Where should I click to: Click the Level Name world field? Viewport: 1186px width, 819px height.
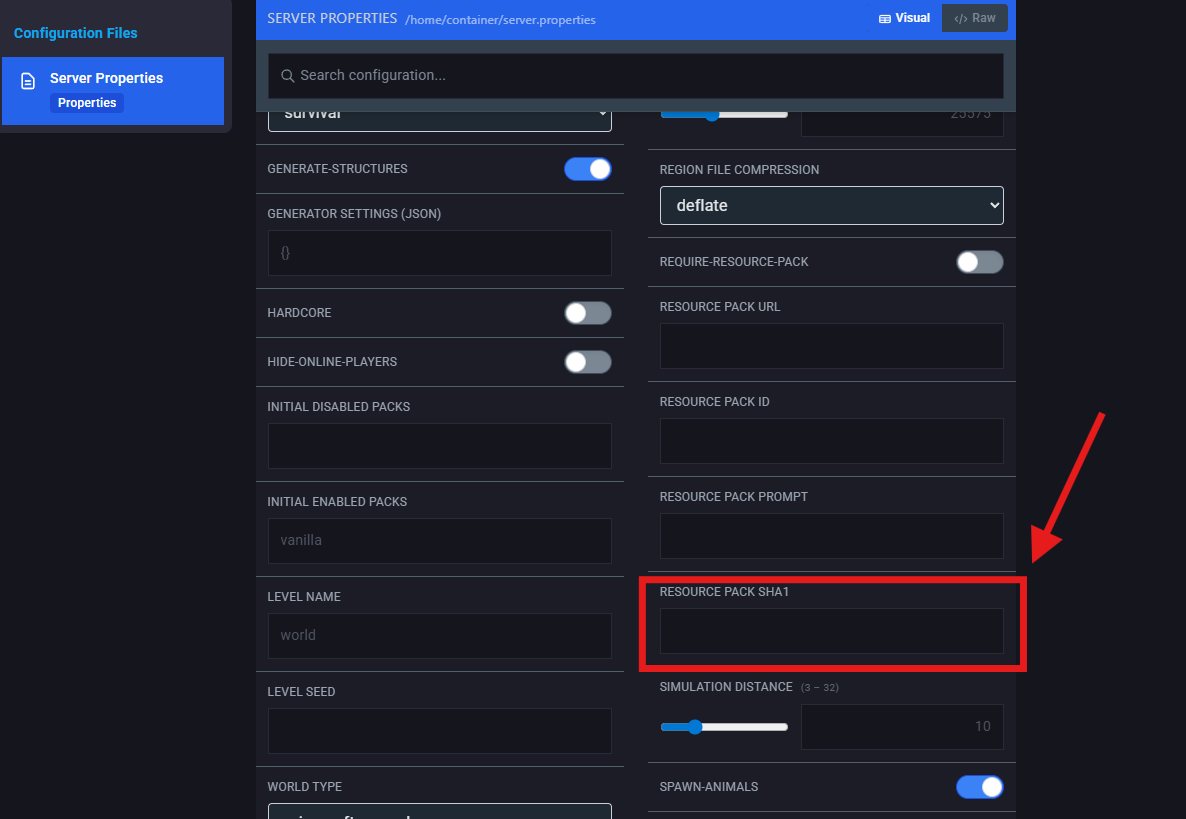point(439,636)
